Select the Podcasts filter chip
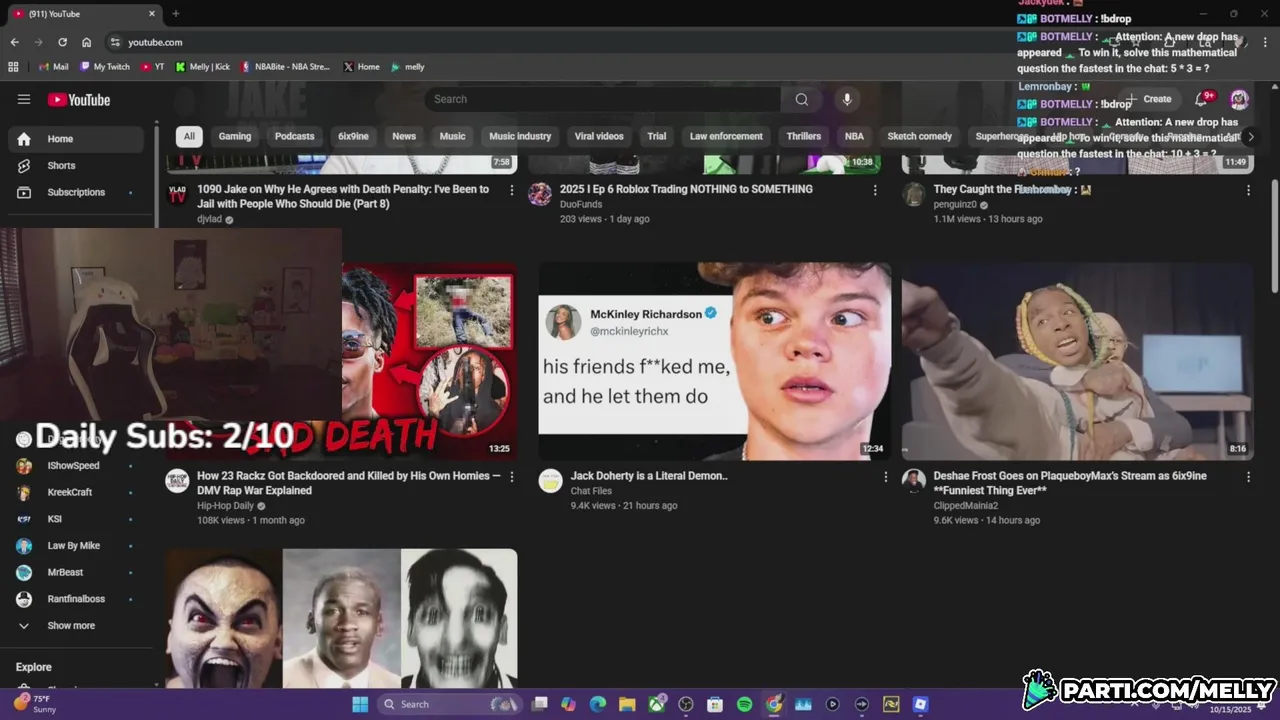Screen dimensions: 1280x720 point(294,136)
